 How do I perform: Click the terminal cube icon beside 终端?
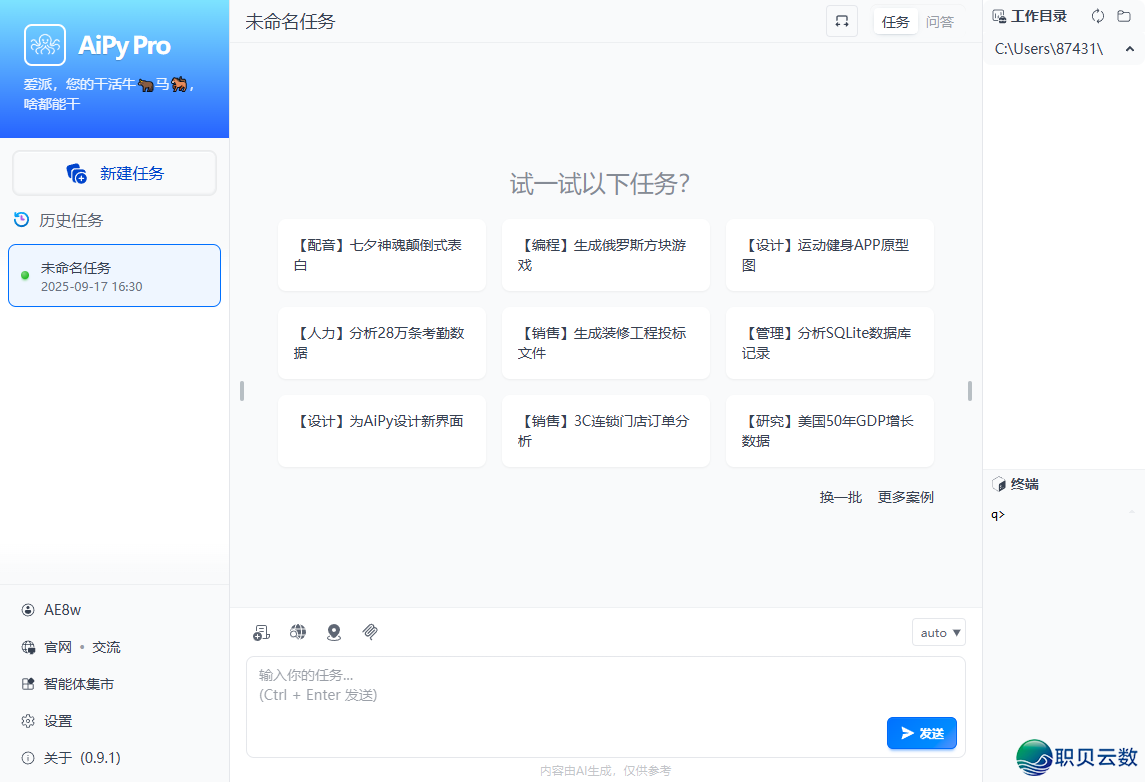[998, 484]
